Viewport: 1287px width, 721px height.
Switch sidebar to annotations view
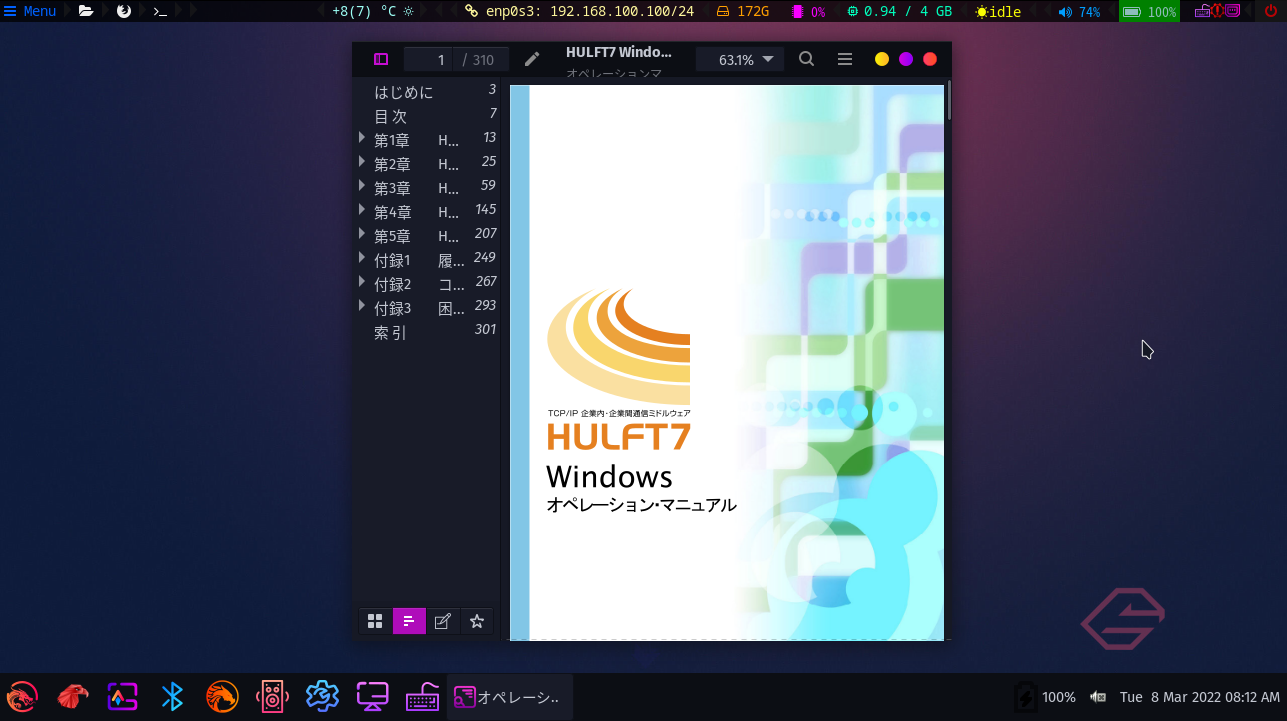click(x=443, y=621)
